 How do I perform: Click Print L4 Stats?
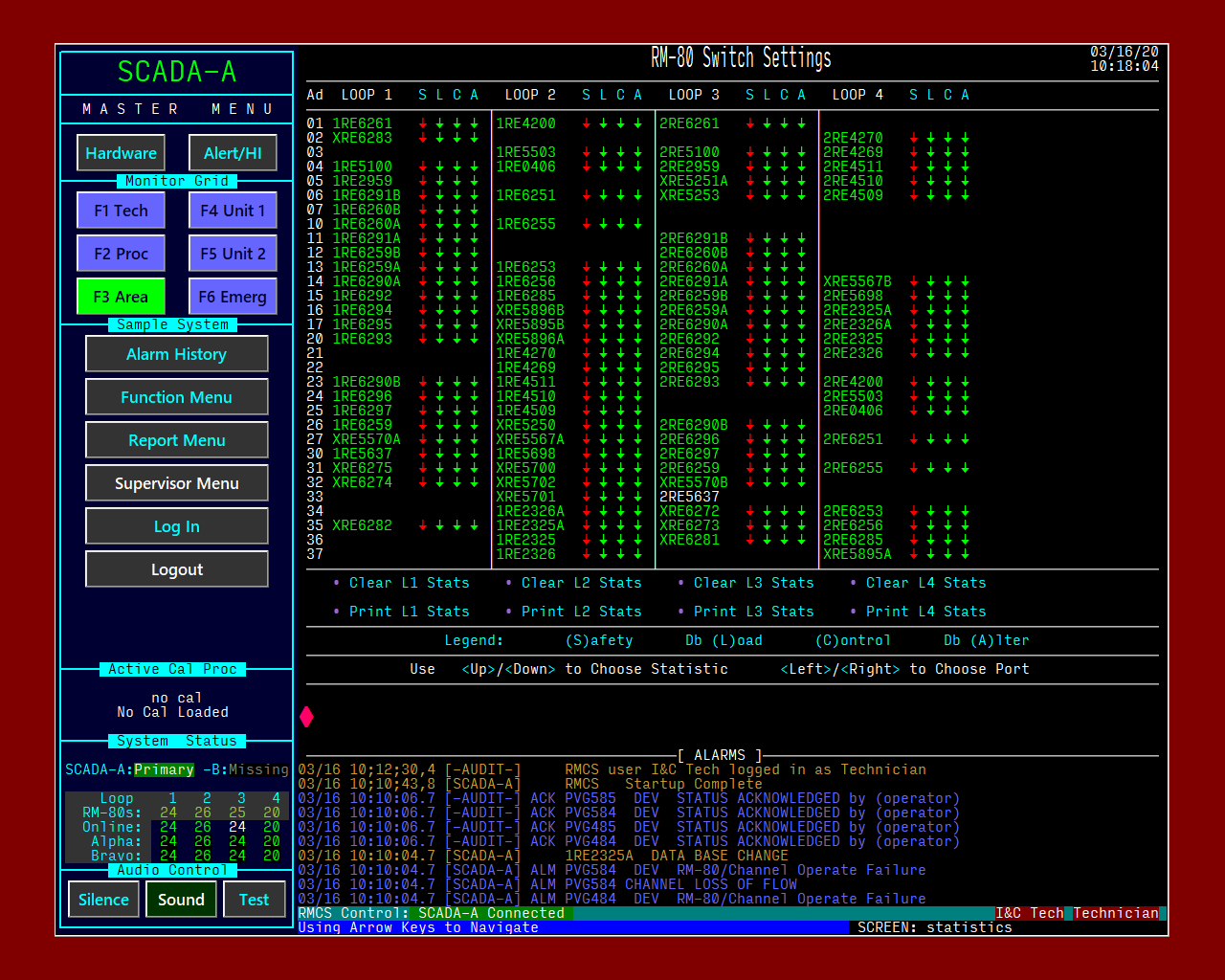coord(925,612)
